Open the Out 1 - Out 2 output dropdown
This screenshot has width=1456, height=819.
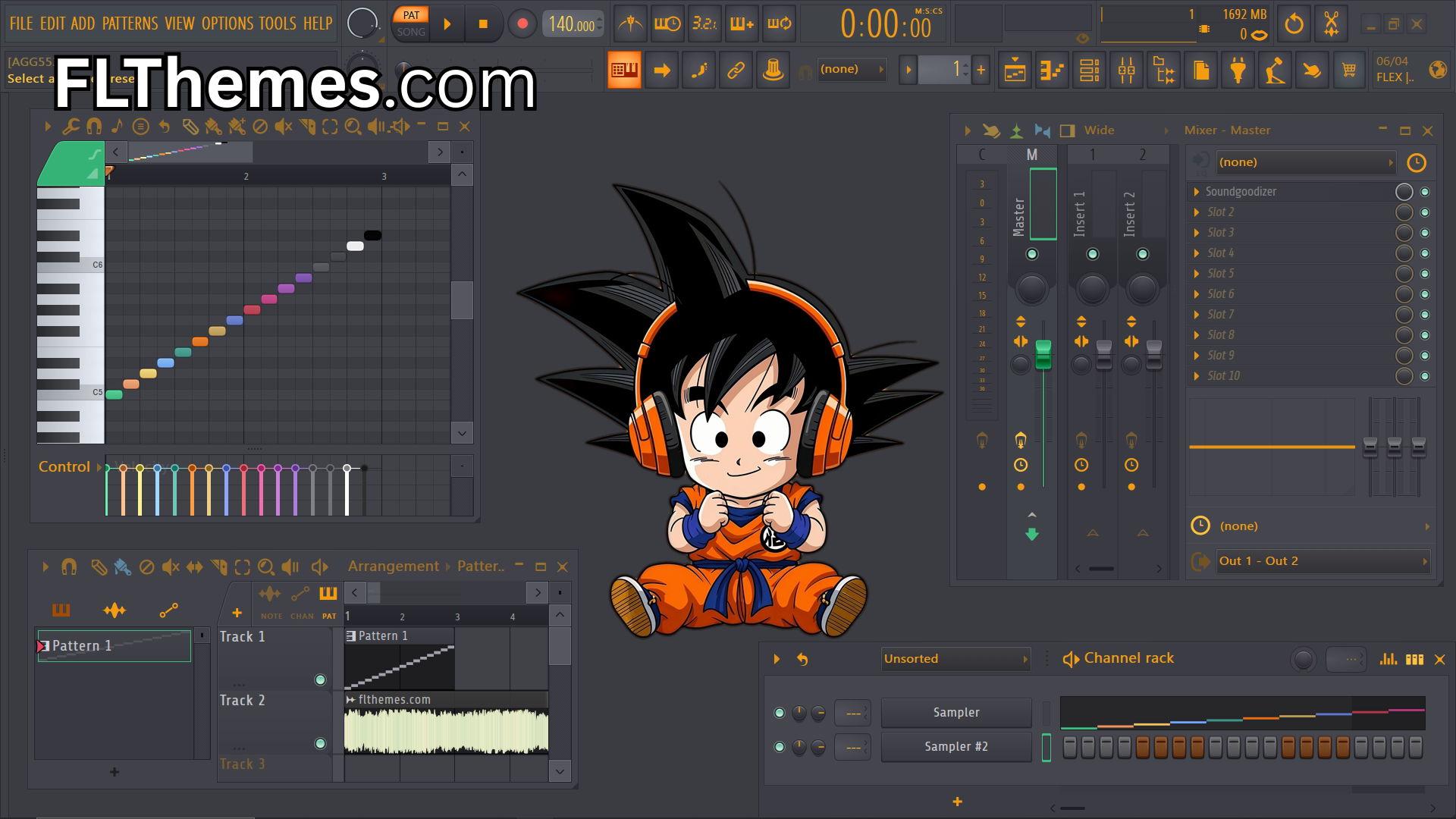[x=1323, y=561]
